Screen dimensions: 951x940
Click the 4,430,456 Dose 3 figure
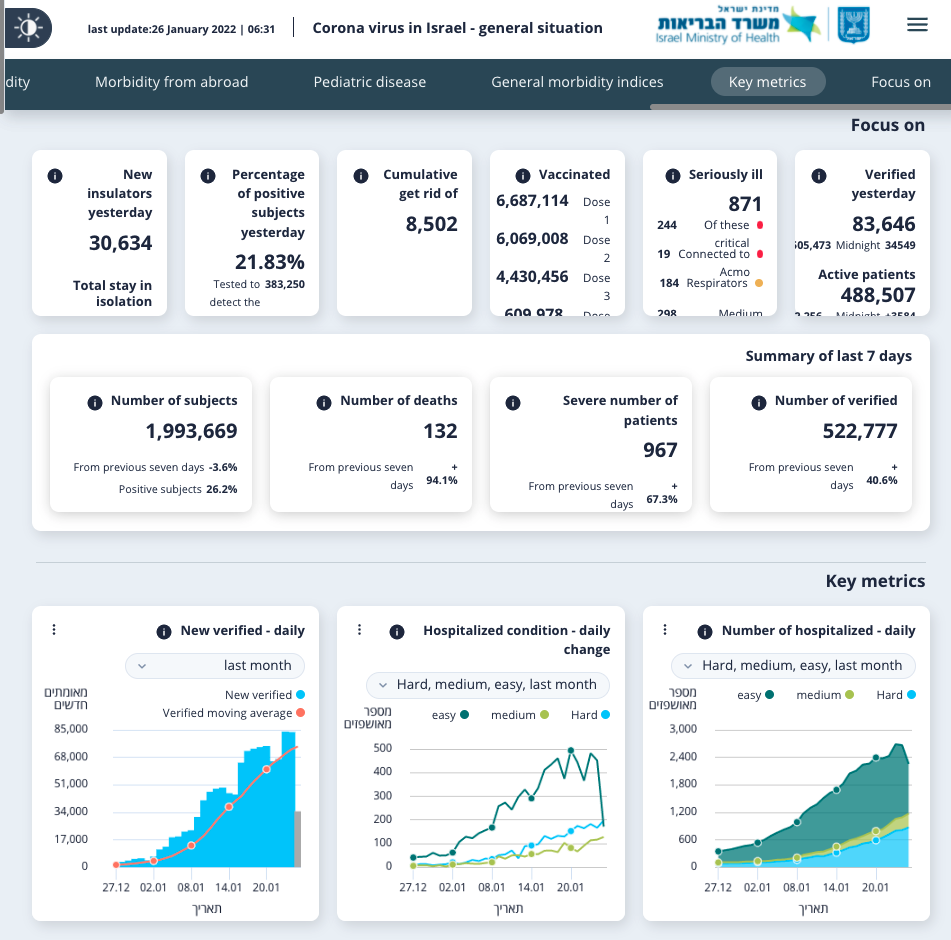click(533, 277)
